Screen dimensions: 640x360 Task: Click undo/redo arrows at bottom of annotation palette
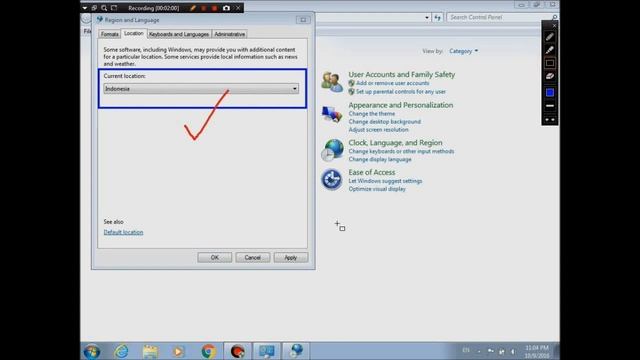550,120
